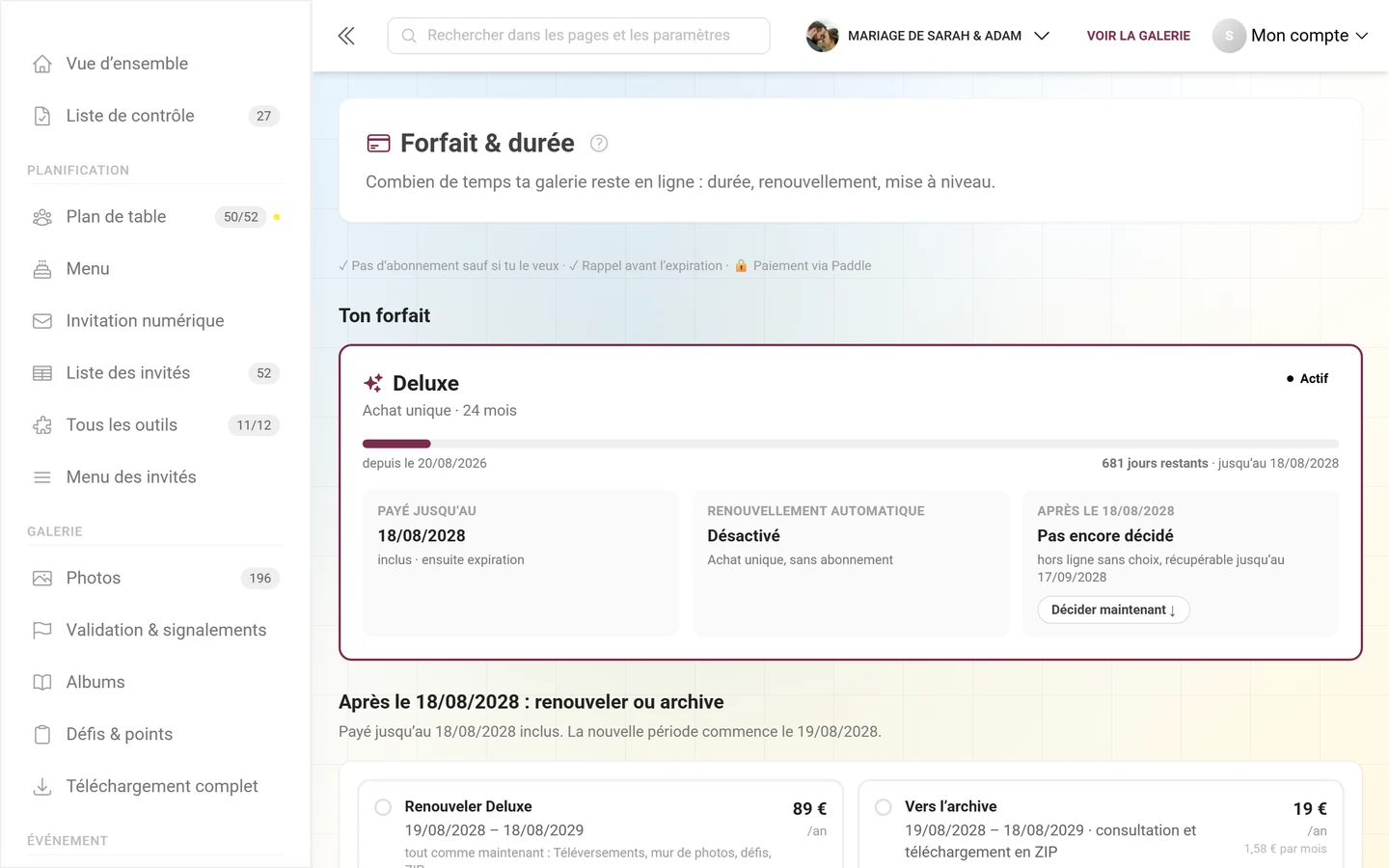Click the puzzle icon beside Tous les outils

click(x=42, y=425)
